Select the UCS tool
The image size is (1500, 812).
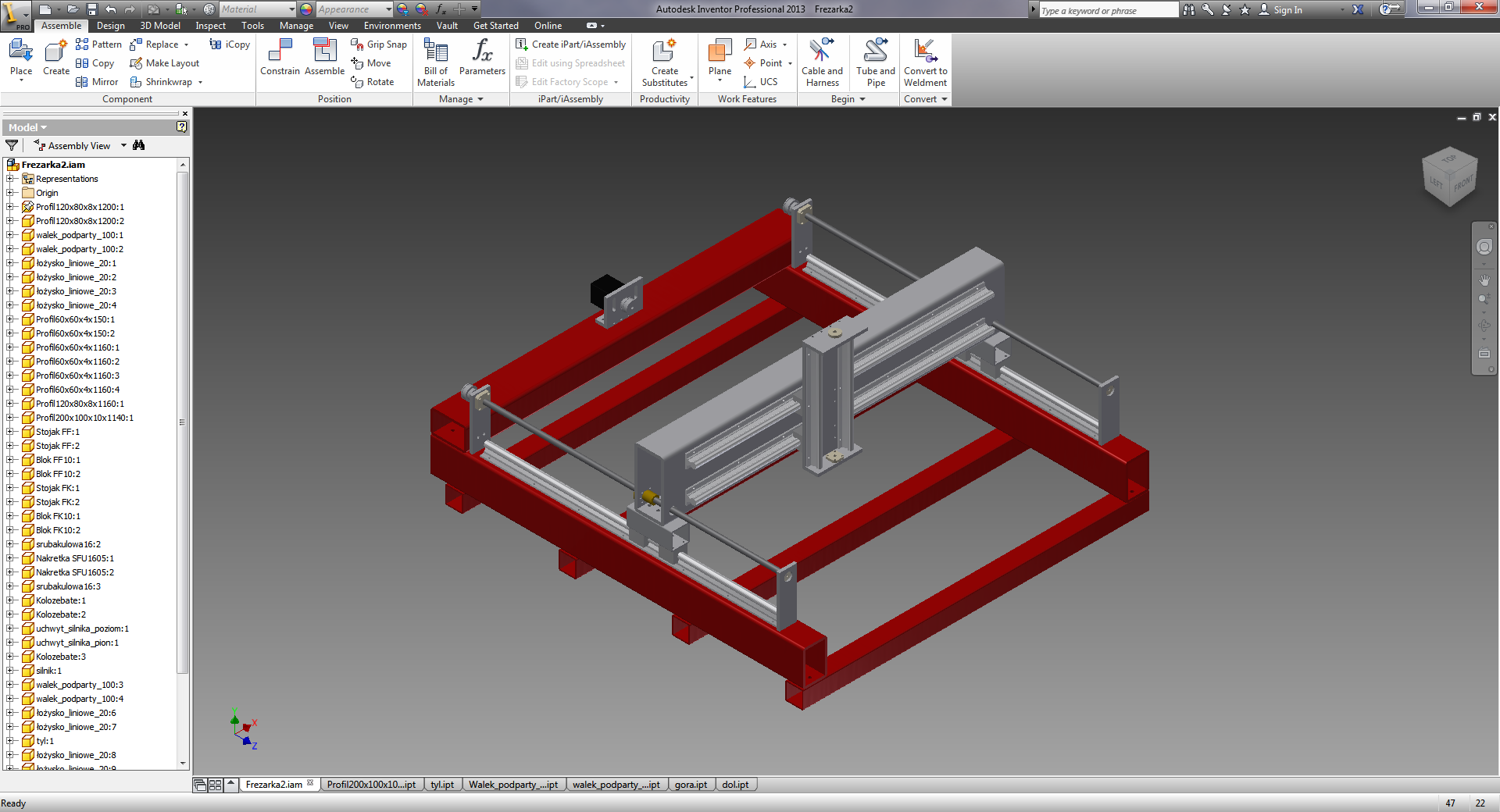[761, 82]
